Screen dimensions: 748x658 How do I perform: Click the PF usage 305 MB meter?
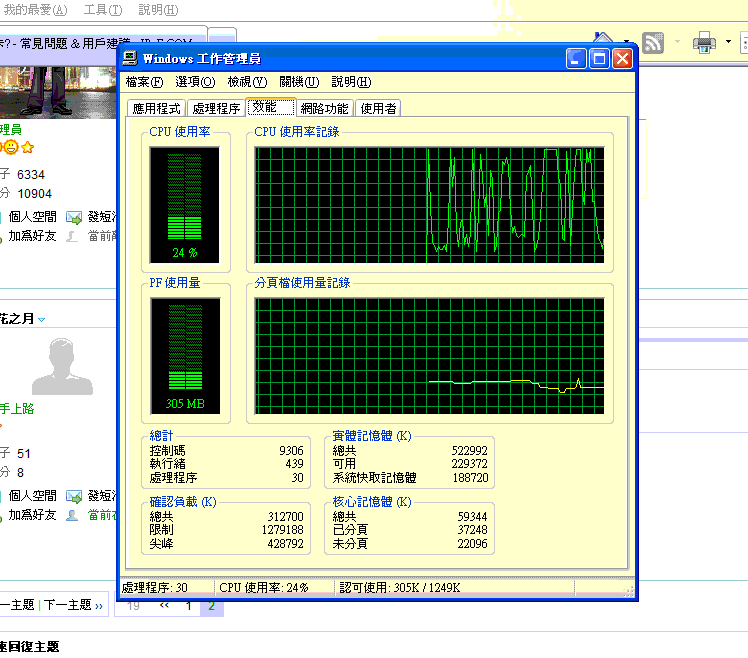coord(185,356)
